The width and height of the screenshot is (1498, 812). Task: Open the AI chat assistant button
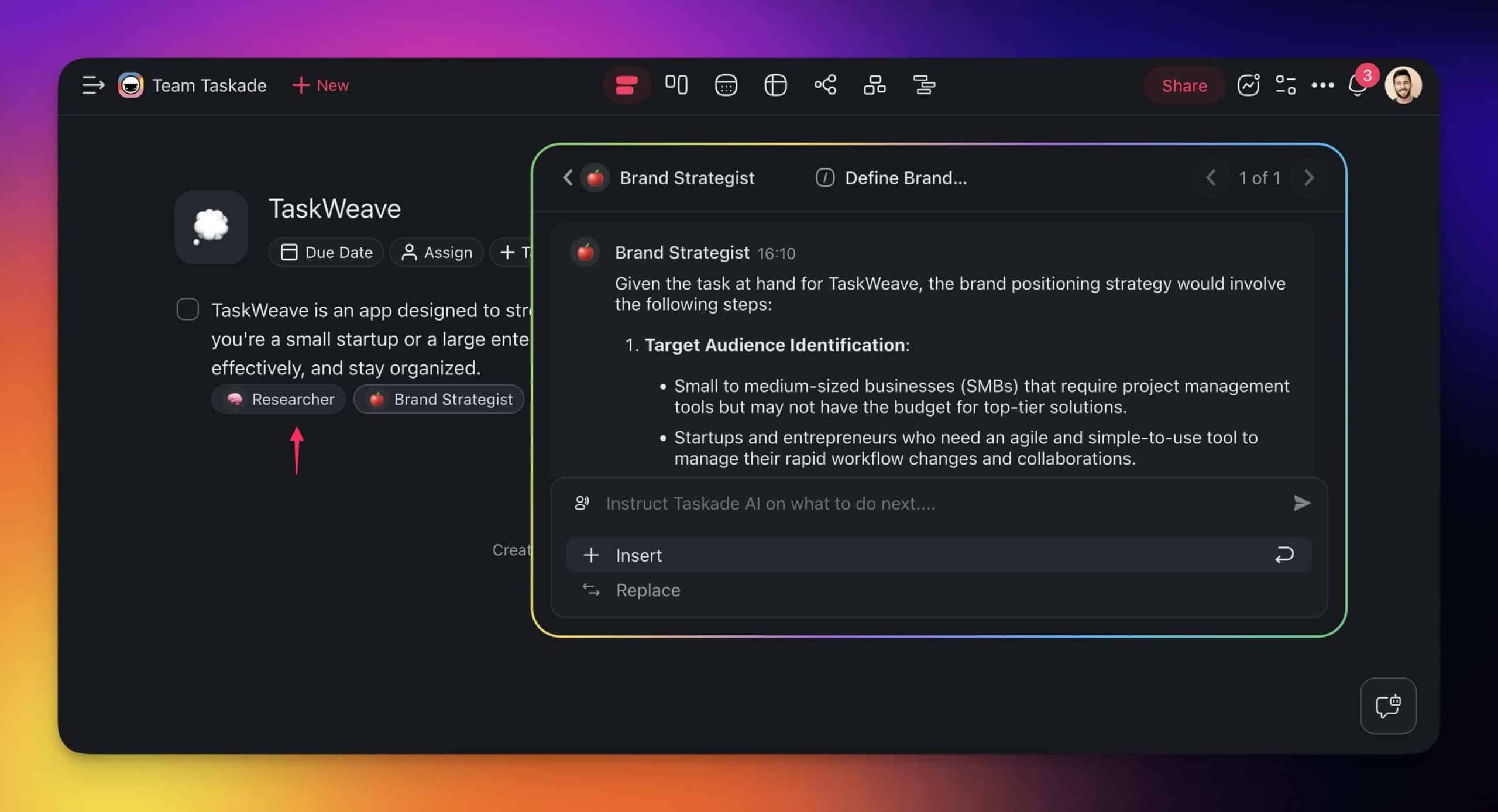[x=1388, y=706]
